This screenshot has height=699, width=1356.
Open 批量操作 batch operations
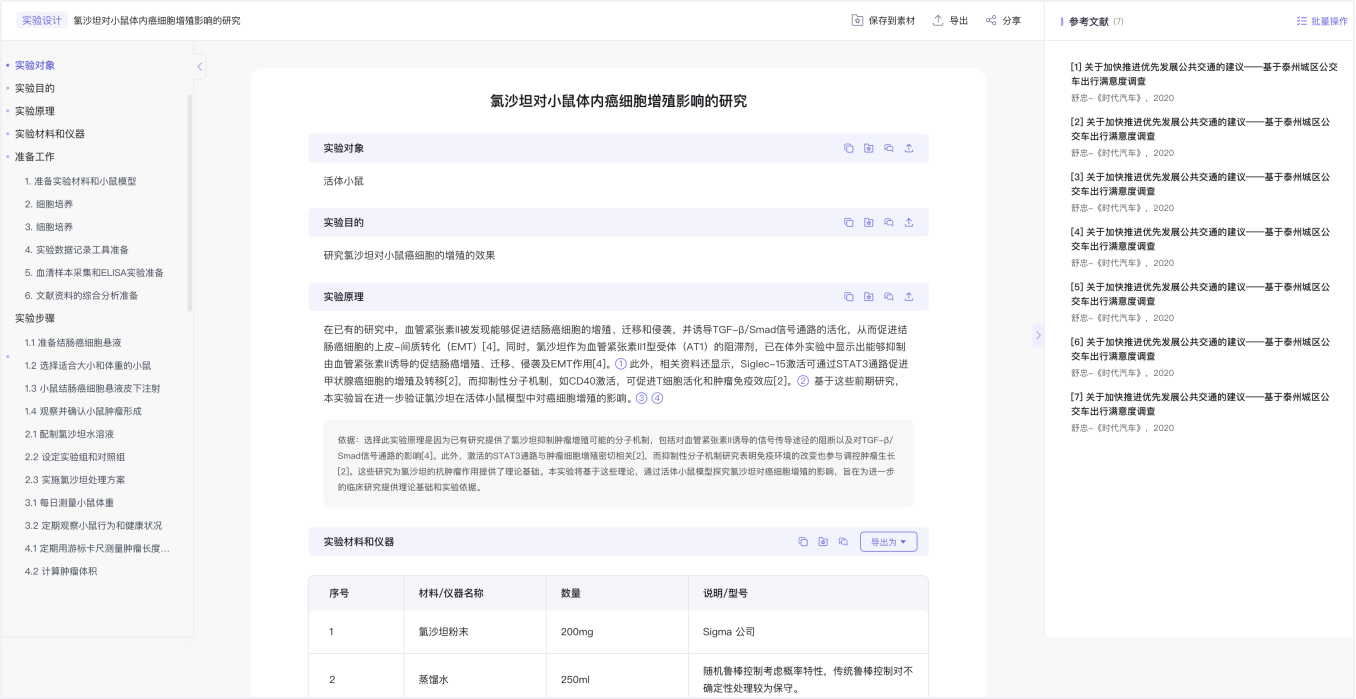tap(1321, 21)
